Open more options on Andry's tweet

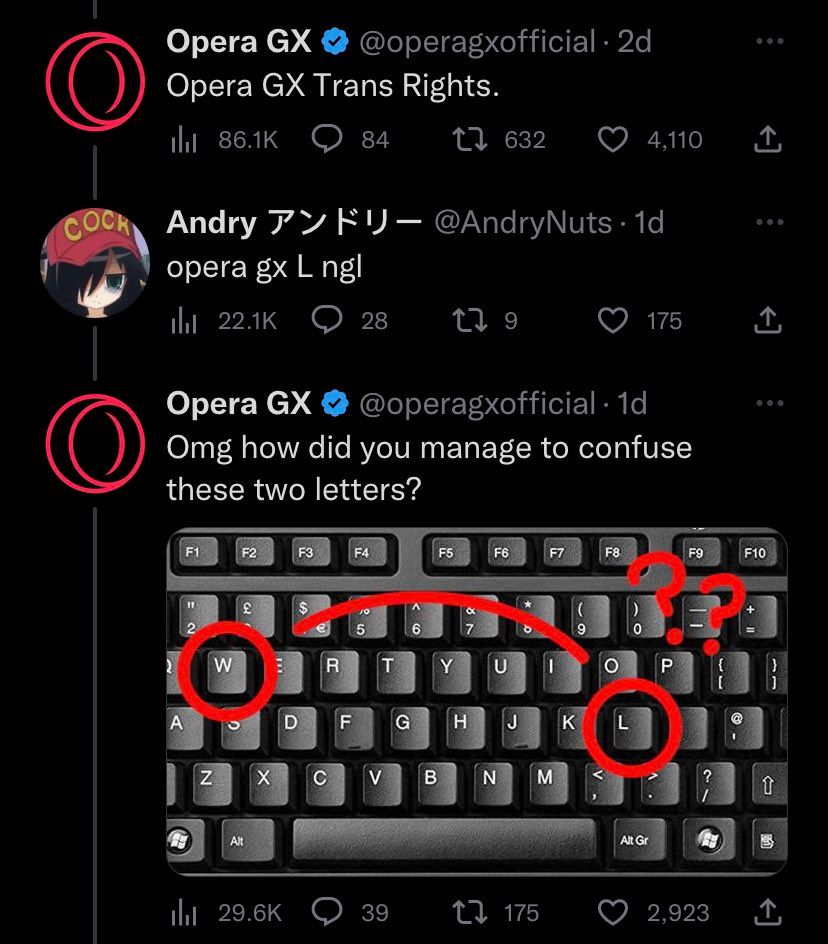pyautogui.click(x=770, y=222)
